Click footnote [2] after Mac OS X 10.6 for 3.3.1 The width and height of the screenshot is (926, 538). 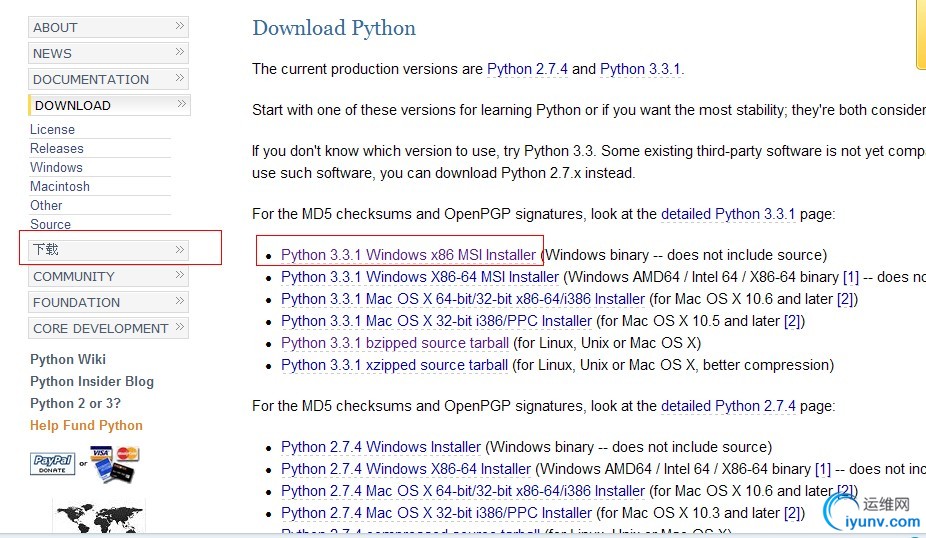point(845,299)
